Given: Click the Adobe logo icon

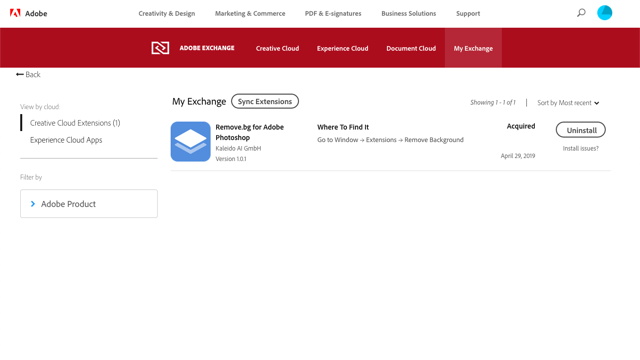Looking at the screenshot, I should 15,13.
